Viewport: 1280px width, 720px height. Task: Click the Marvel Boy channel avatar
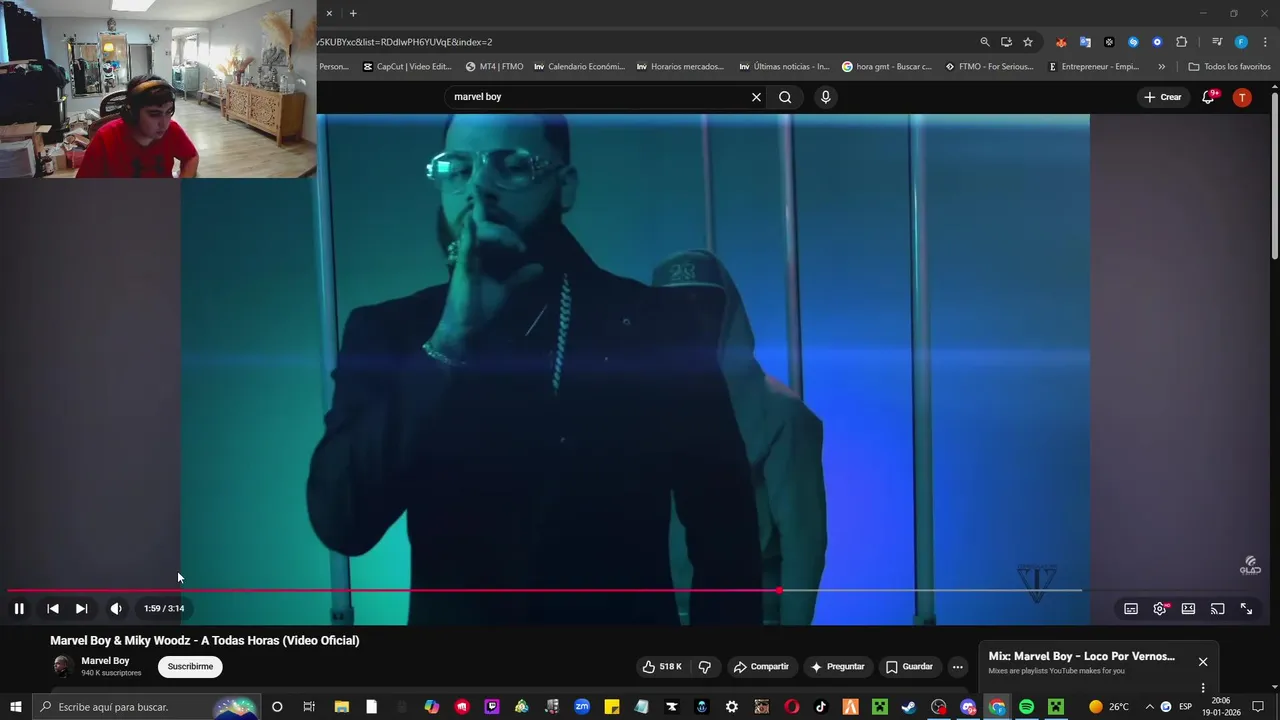(62, 666)
